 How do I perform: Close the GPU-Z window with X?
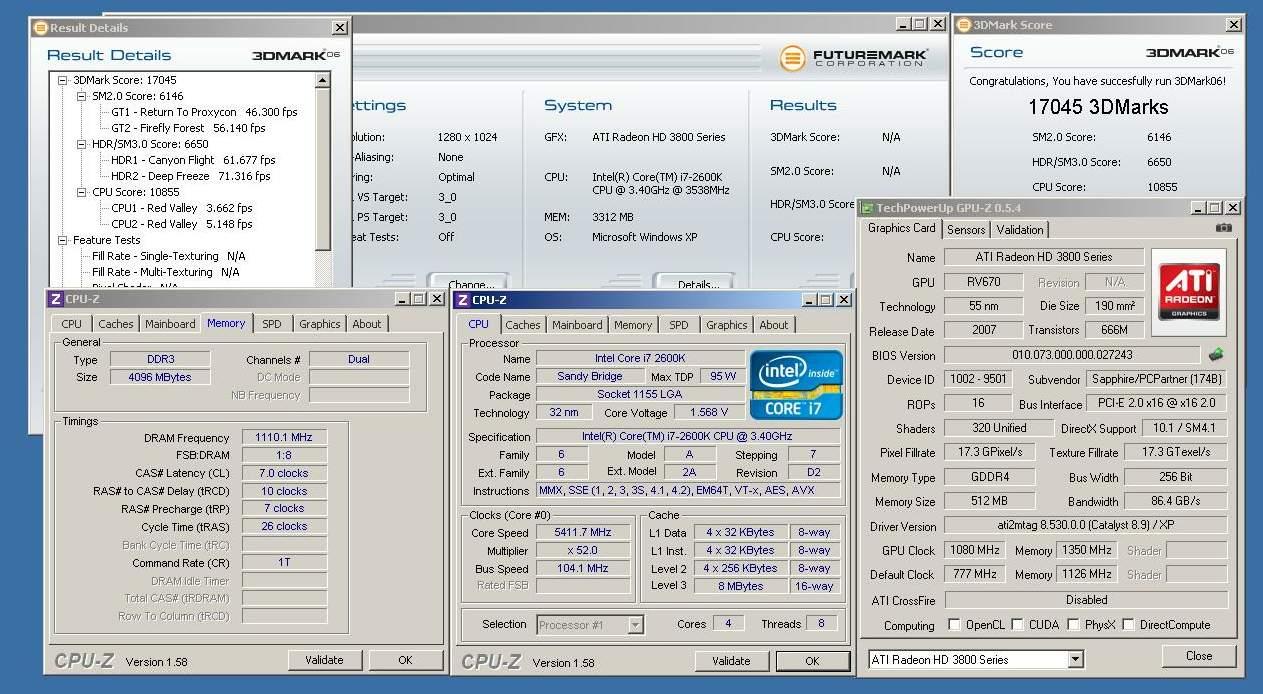1232,208
